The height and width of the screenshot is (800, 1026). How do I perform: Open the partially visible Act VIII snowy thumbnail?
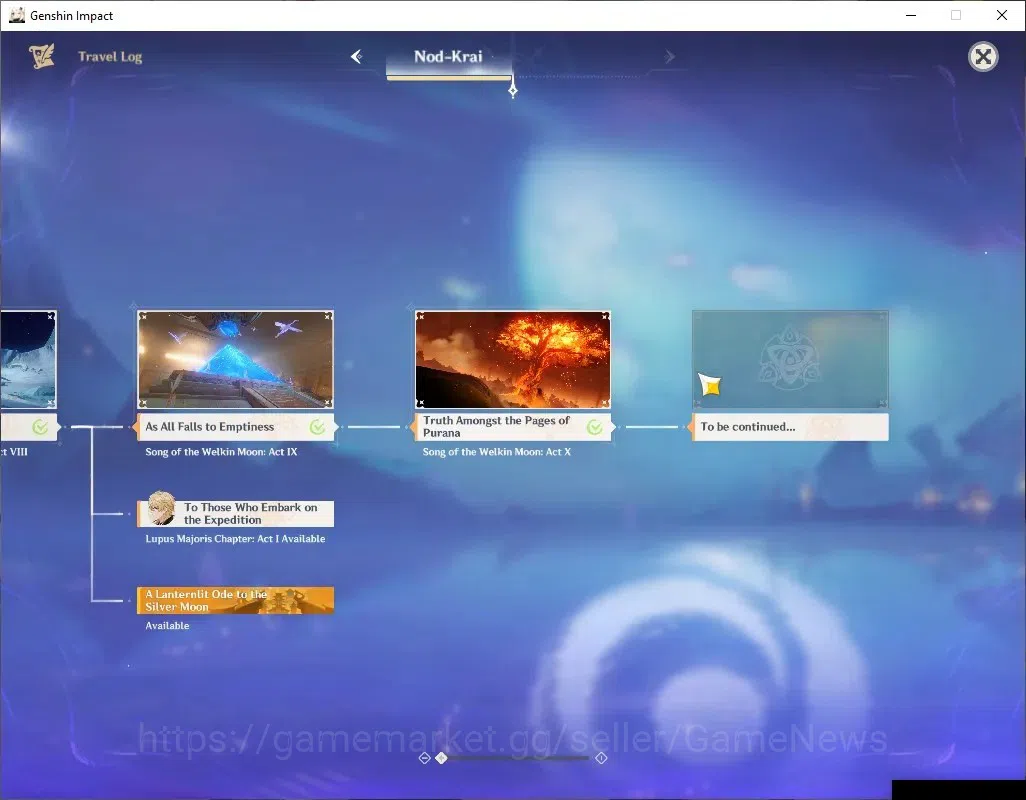coord(28,359)
